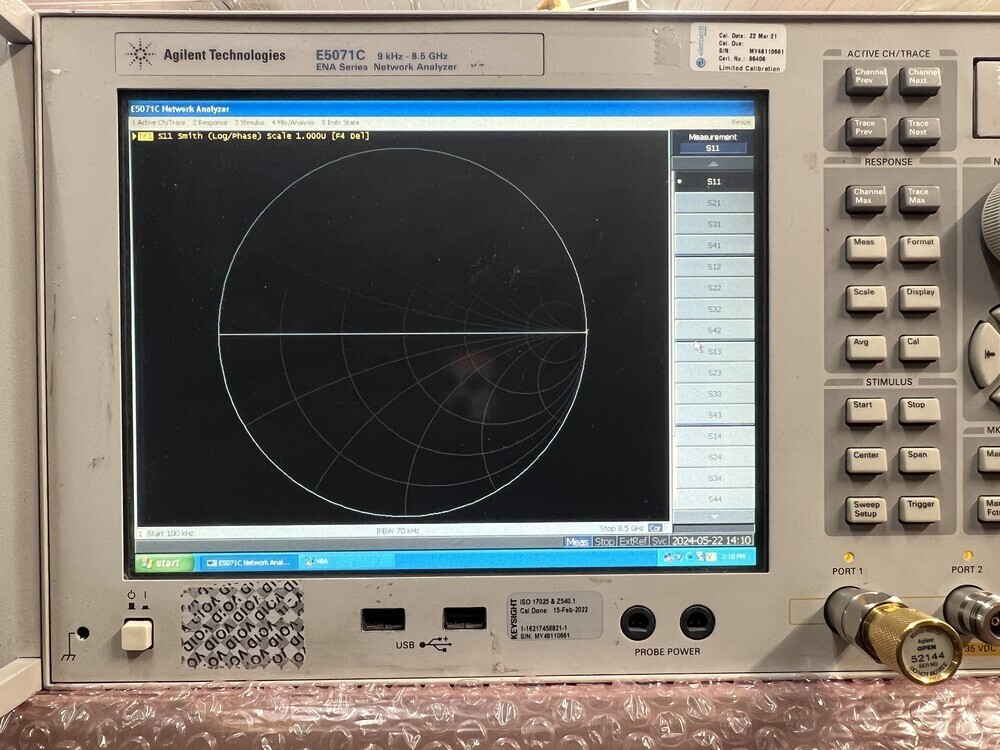Click the Stop status indicator
Image resolution: width=1000 pixels, height=750 pixels.
click(604, 541)
